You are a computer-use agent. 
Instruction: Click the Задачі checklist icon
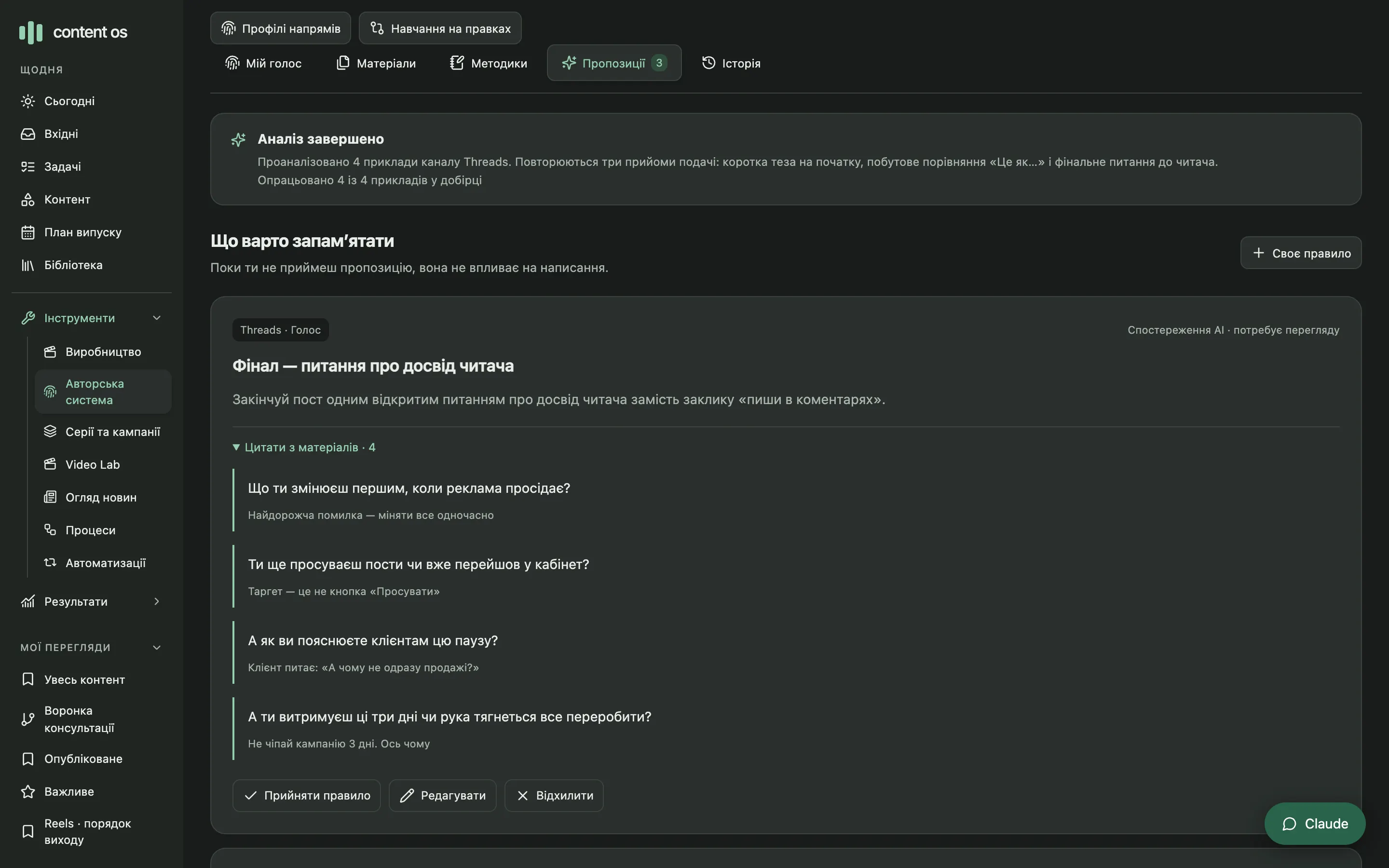27,166
